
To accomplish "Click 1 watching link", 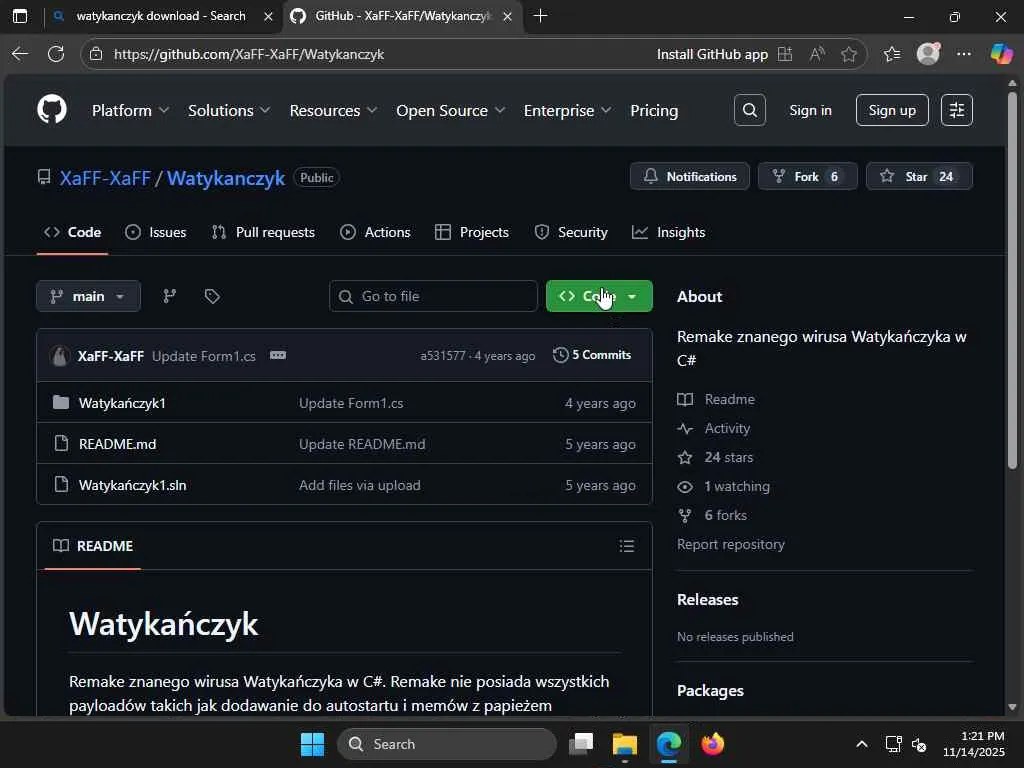I will (737, 487).
